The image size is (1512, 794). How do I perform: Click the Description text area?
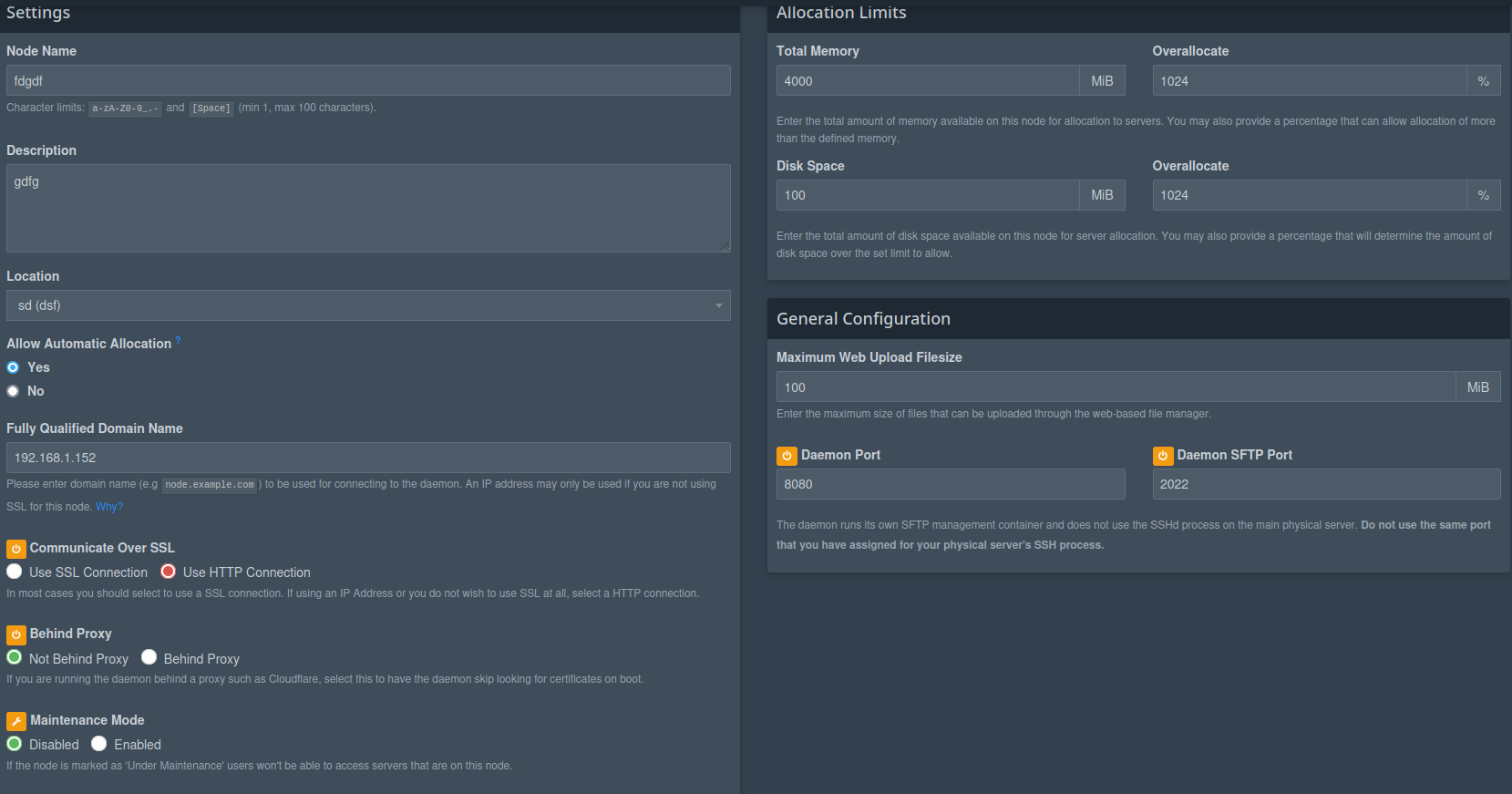(x=368, y=208)
